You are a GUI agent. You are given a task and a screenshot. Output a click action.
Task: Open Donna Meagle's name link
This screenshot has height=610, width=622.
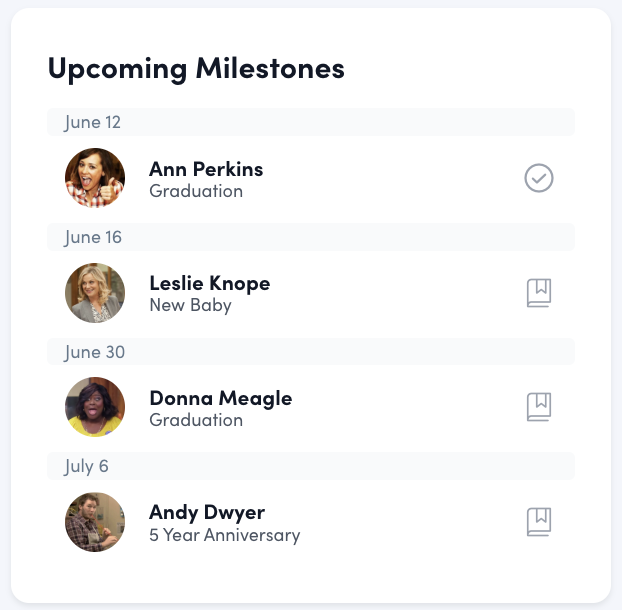[x=220, y=398]
